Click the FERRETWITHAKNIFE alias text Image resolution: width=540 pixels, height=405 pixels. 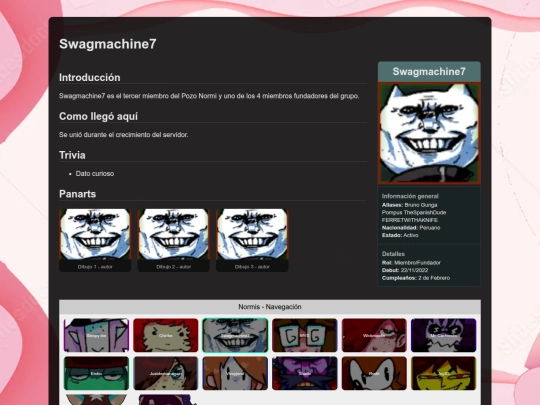click(x=410, y=220)
